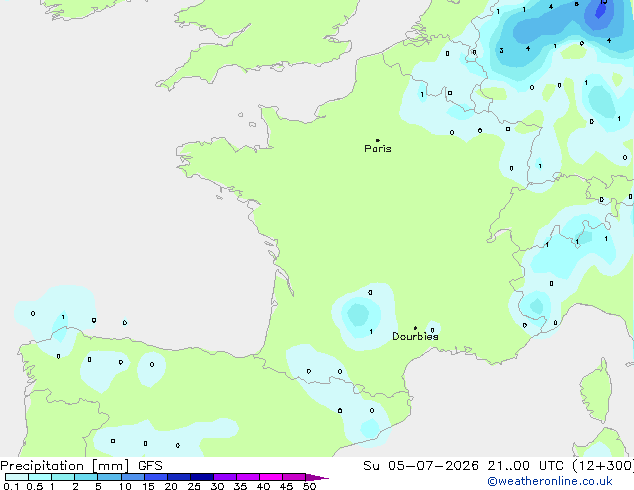Click the 'Precipitation [mm]' title text
This screenshot has height=490, width=634.
(x=65, y=466)
